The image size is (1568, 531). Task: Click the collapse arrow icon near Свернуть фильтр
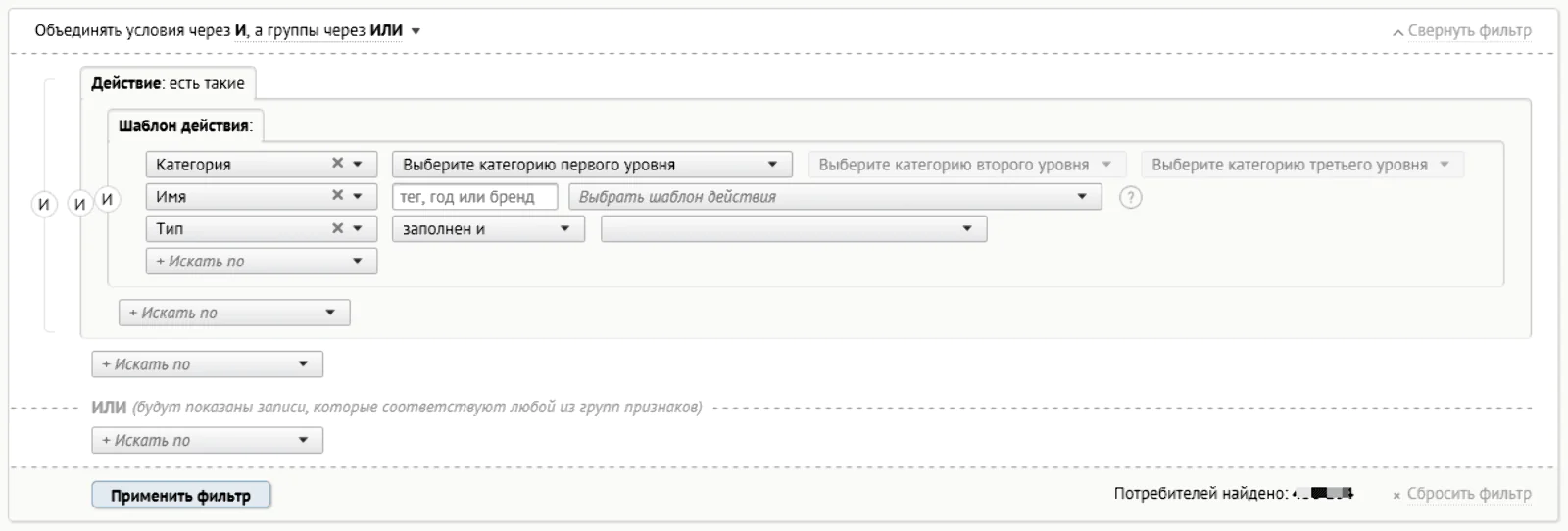[1398, 32]
